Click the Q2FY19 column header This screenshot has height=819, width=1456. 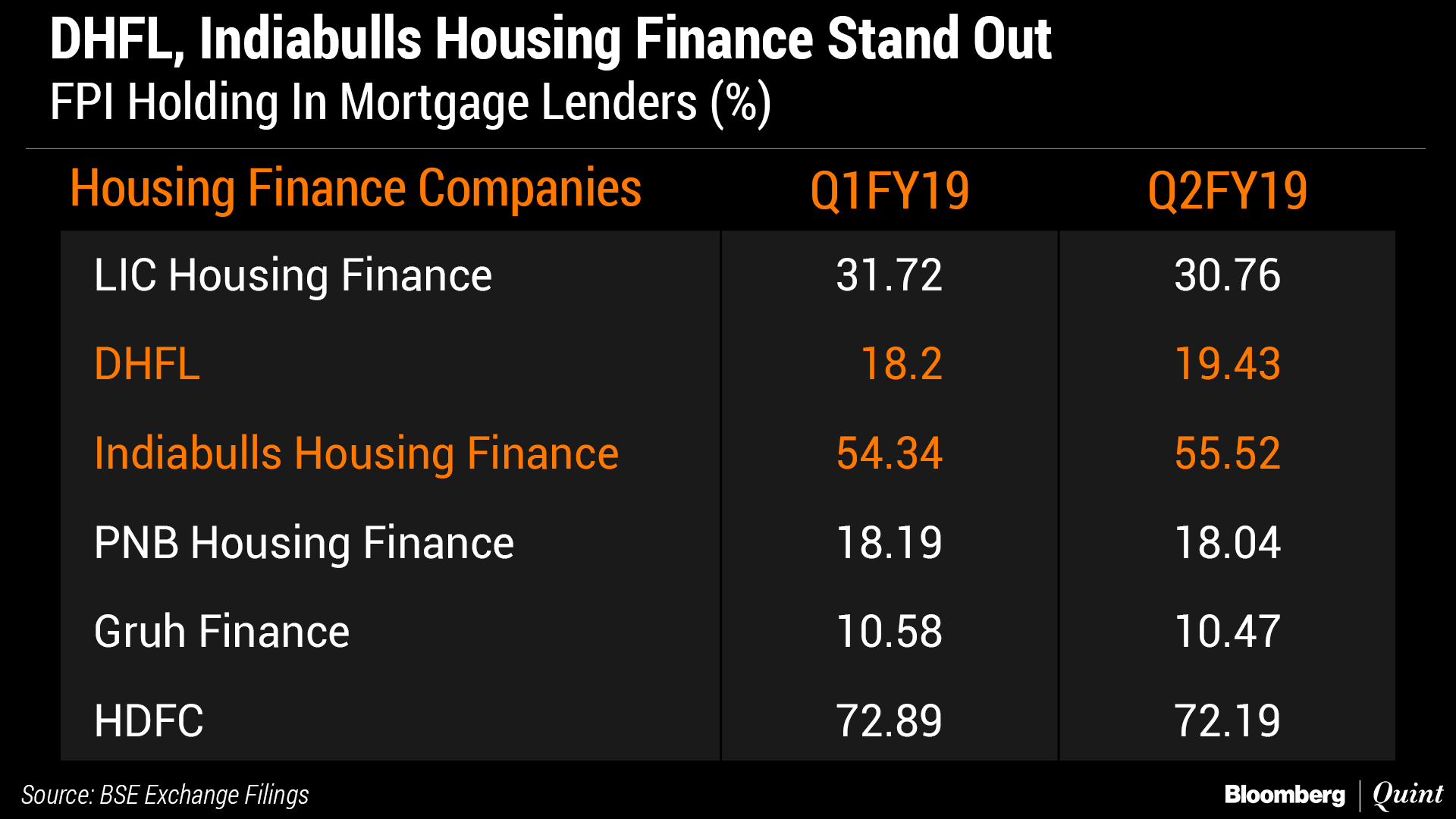pyautogui.click(x=1227, y=190)
